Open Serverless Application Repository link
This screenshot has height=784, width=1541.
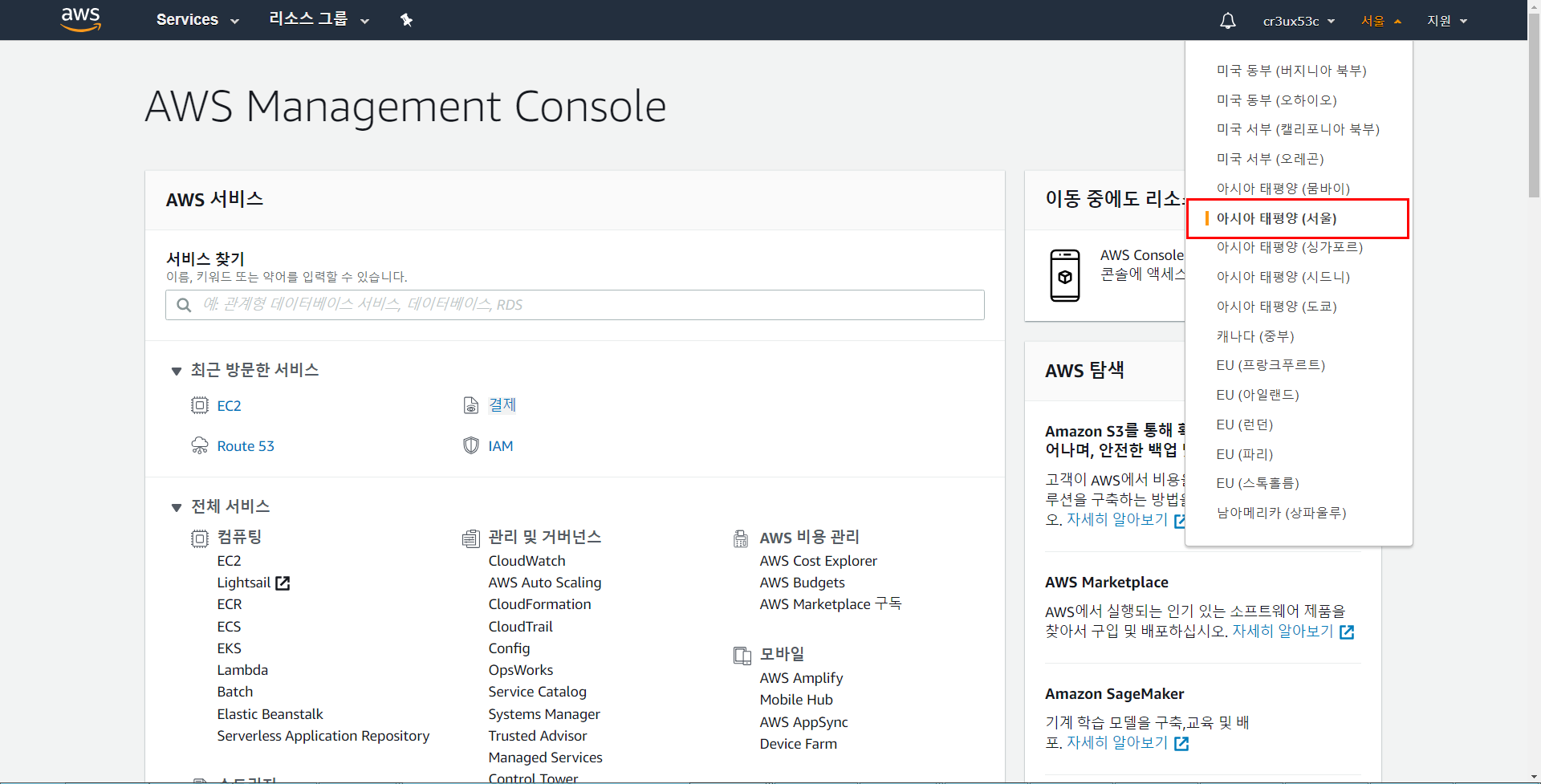coord(323,736)
